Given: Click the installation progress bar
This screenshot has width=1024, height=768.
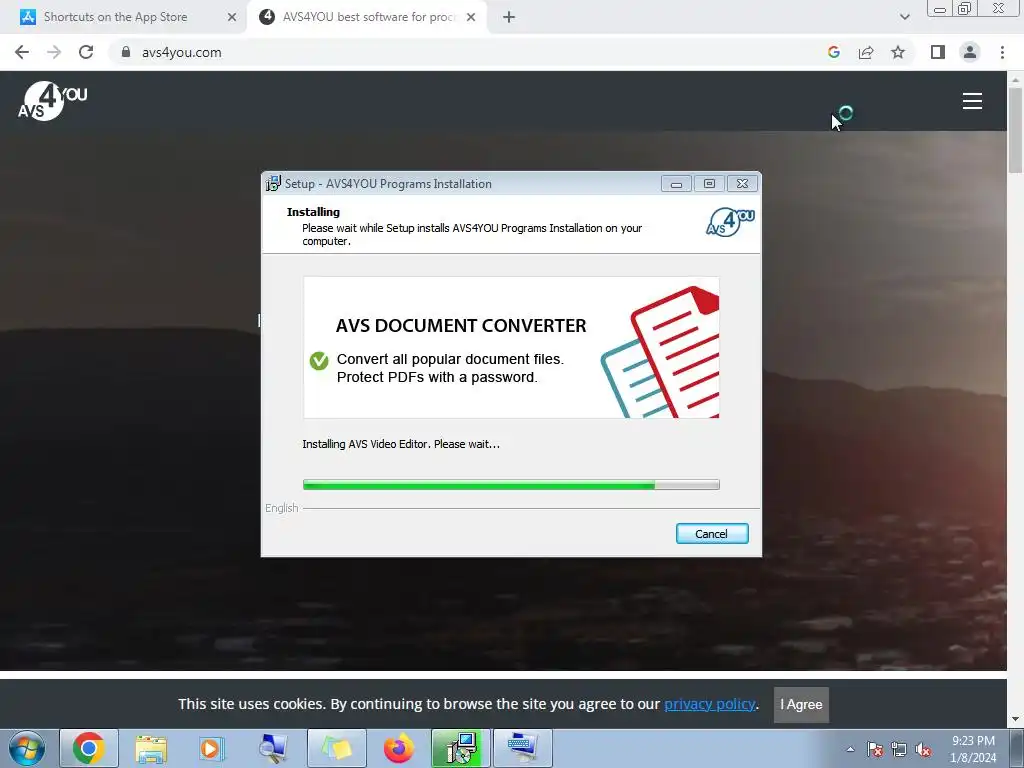Looking at the screenshot, I should (511, 485).
